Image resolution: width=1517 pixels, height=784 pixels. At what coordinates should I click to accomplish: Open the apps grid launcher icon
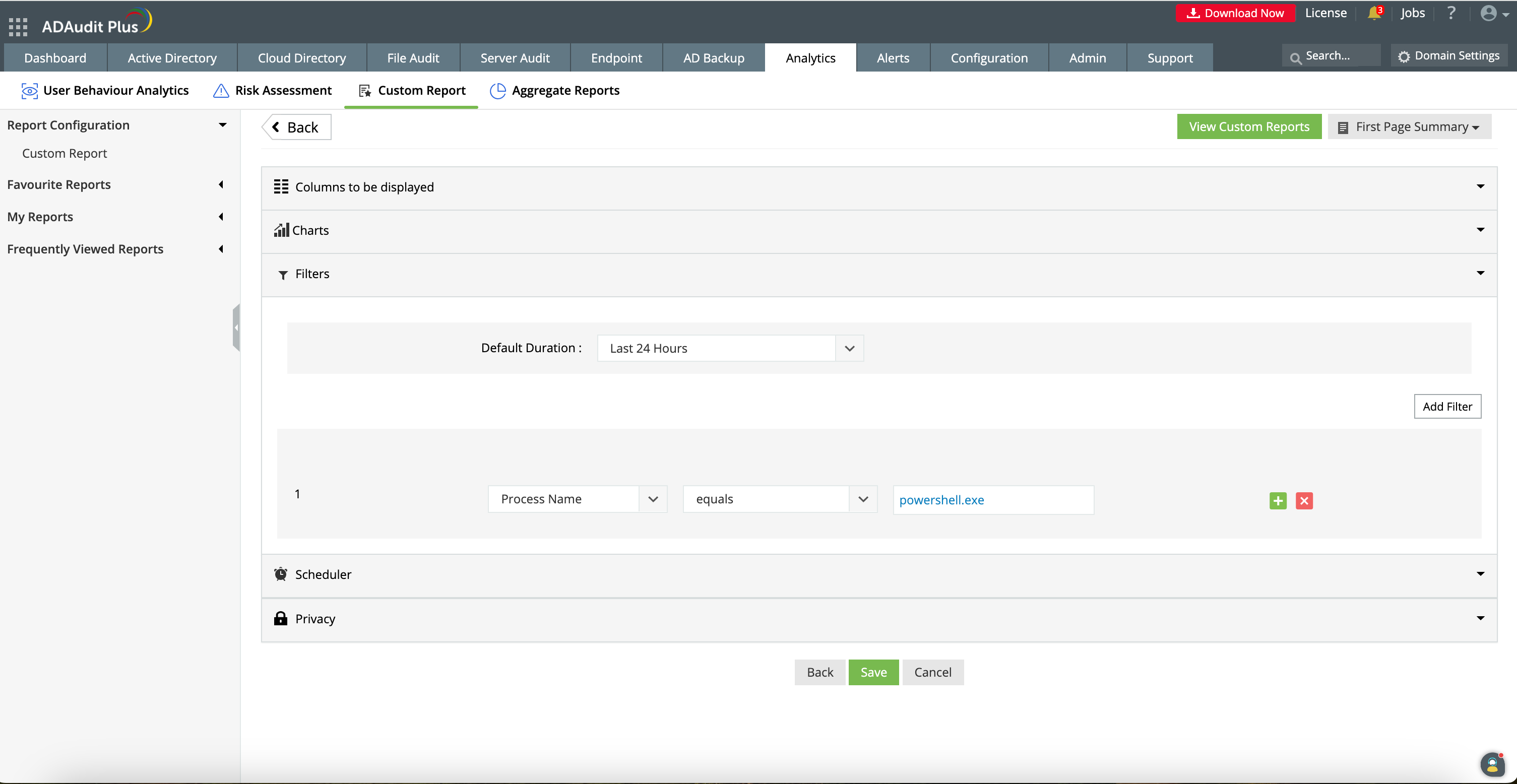(18, 27)
